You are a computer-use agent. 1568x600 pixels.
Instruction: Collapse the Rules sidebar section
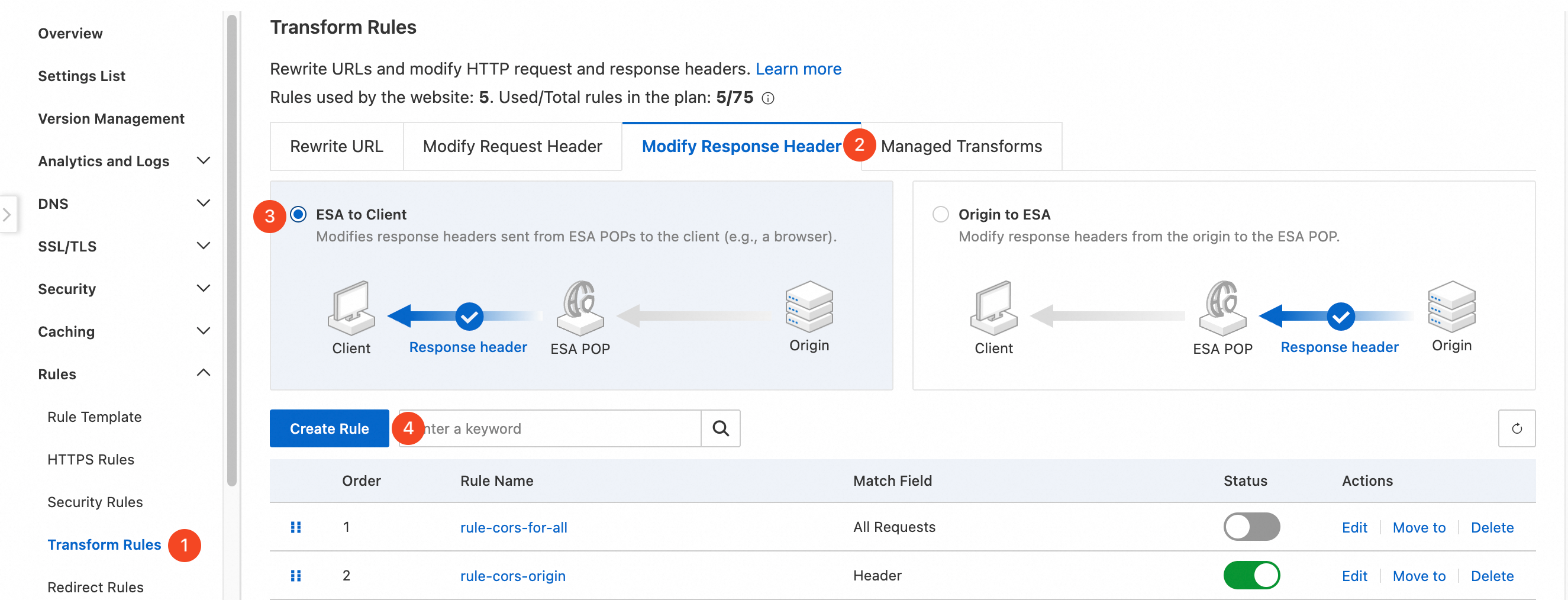(x=204, y=373)
